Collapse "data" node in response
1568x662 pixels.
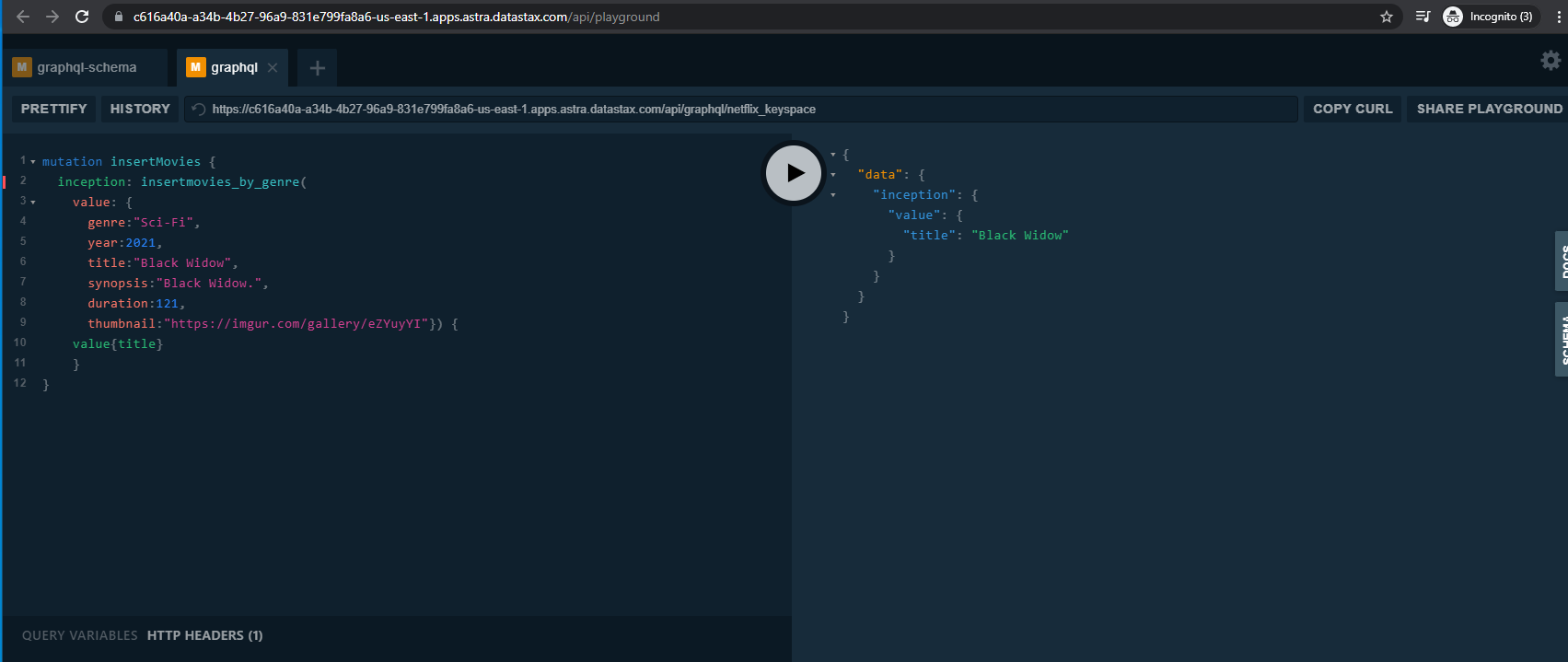pyautogui.click(x=833, y=175)
